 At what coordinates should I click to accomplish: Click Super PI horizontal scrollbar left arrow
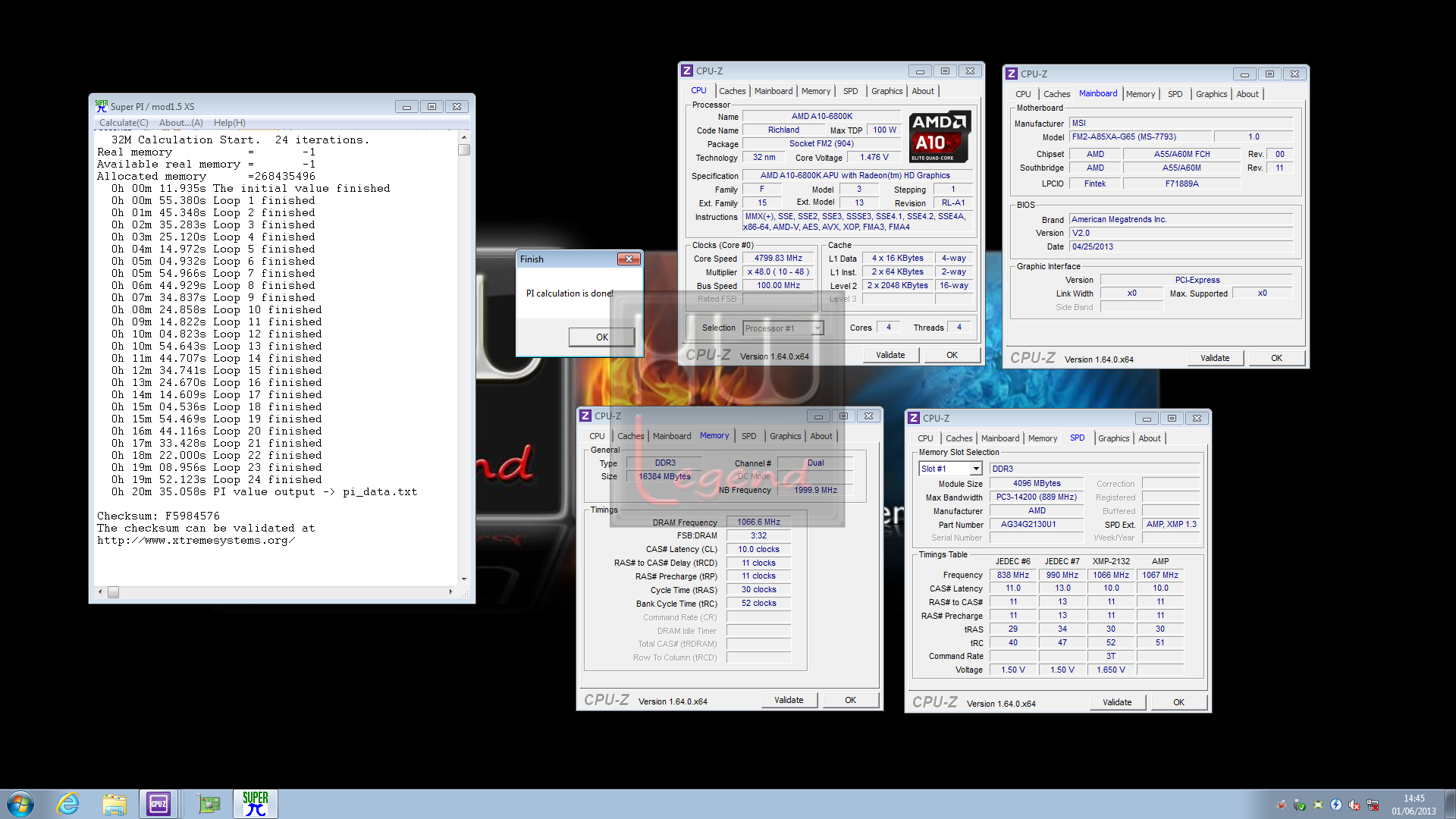pyautogui.click(x=100, y=591)
